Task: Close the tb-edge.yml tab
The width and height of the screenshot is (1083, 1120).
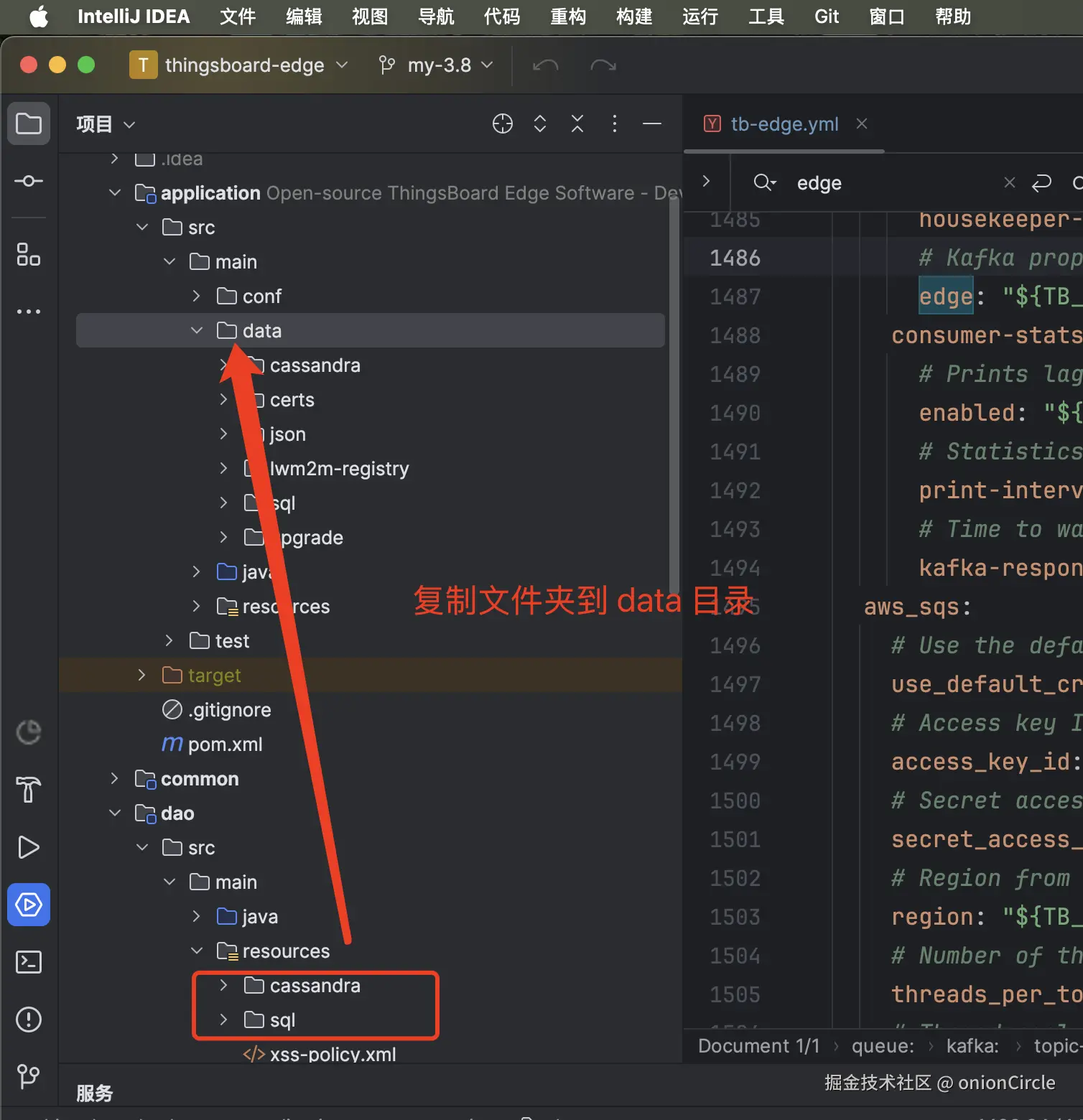Action: pos(862,123)
